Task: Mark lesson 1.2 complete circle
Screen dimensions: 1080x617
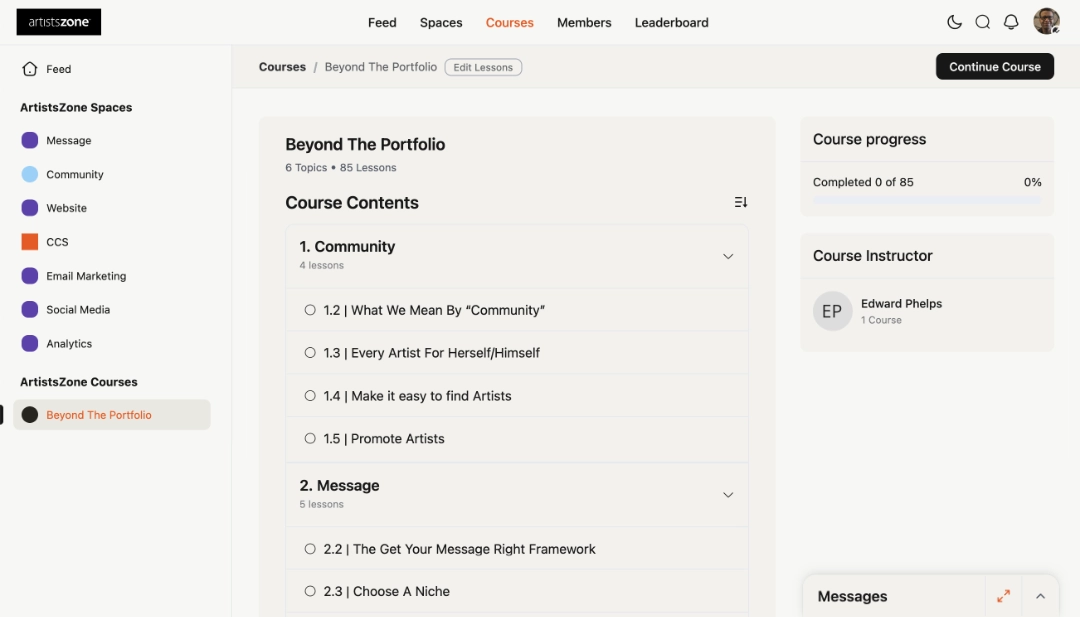Action: 310,310
